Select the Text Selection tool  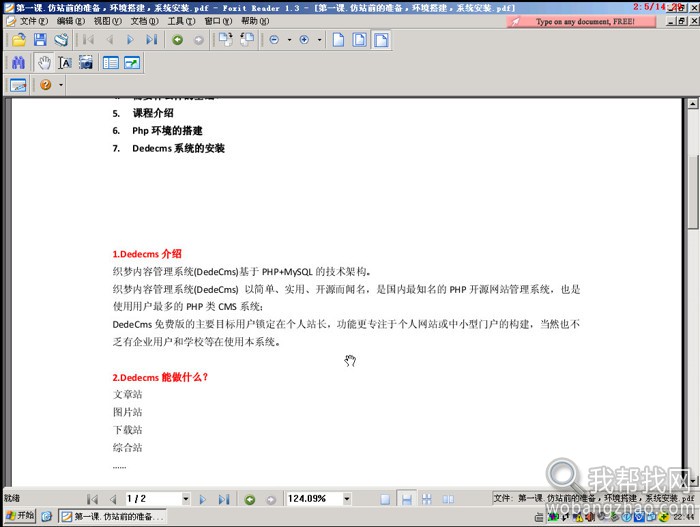[65, 63]
